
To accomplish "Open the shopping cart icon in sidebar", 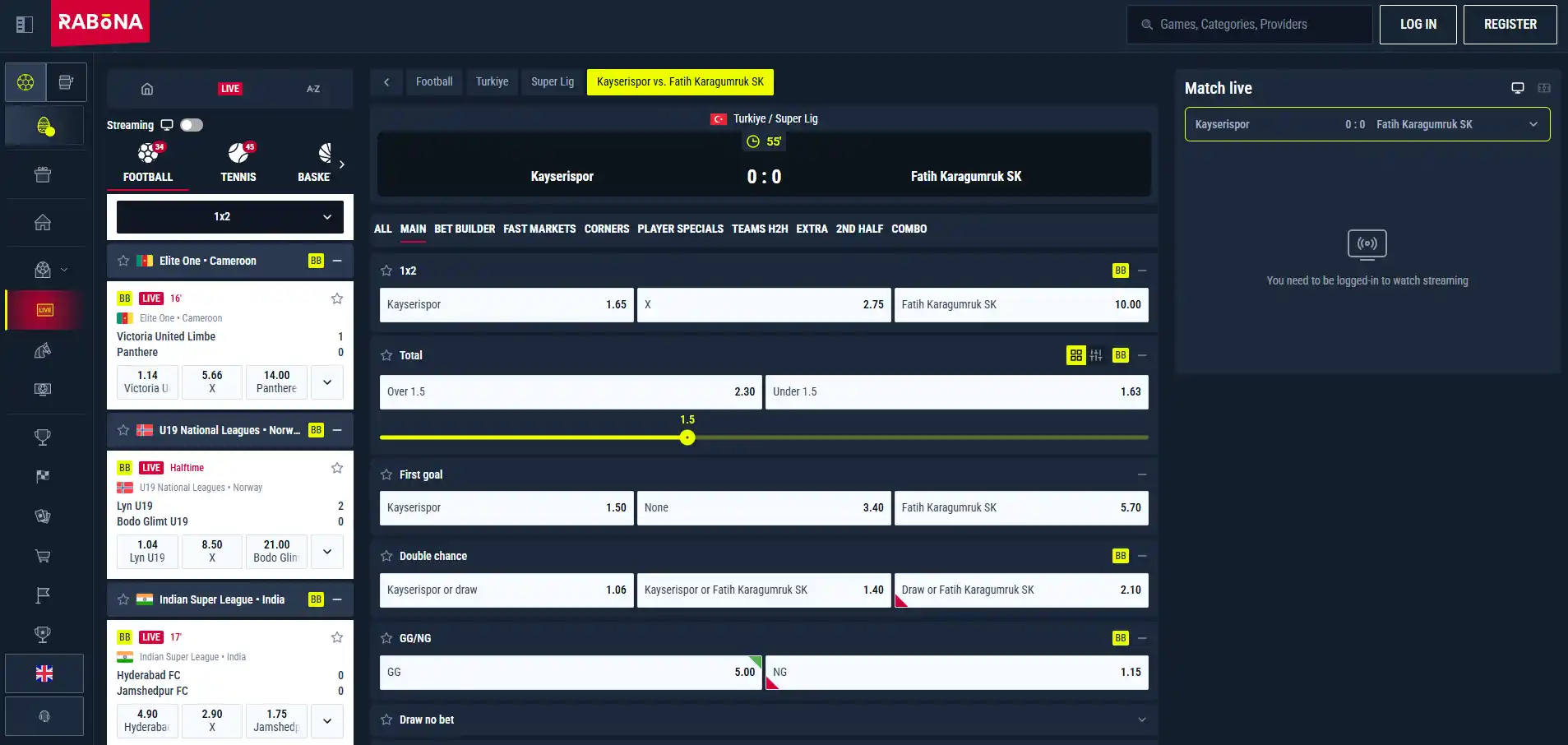I will click(x=43, y=556).
